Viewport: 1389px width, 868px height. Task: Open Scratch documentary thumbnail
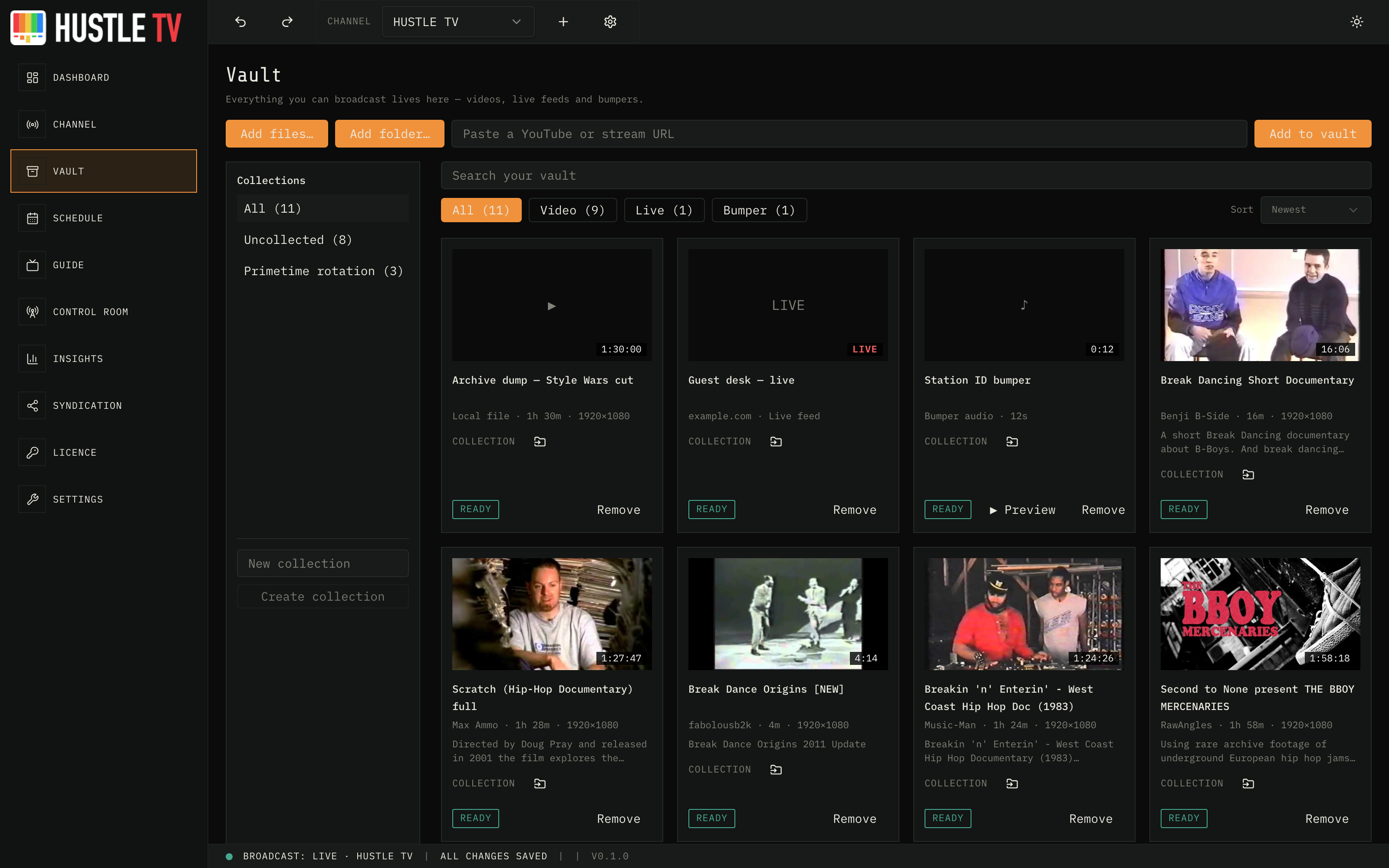(x=552, y=614)
